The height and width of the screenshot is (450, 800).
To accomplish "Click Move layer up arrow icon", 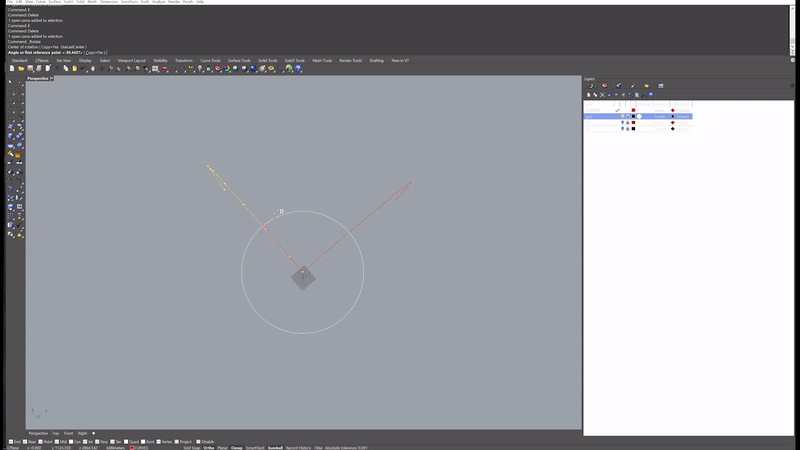I will tap(609, 95).
